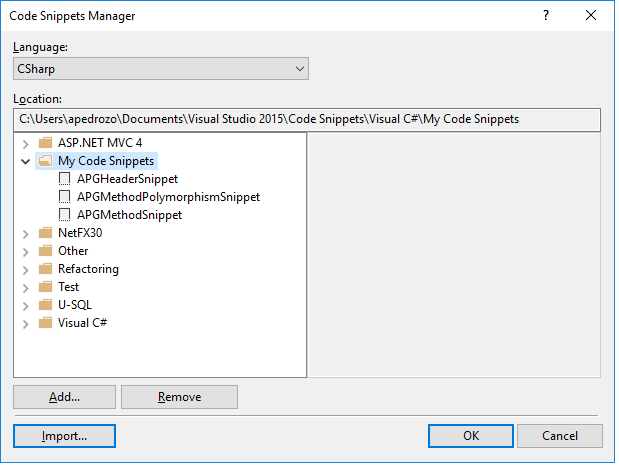Image resolution: width=619 pixels, height=466 pixels.
Task: Open the Language dropdown showing CSharp
Action: click(161, 69)
